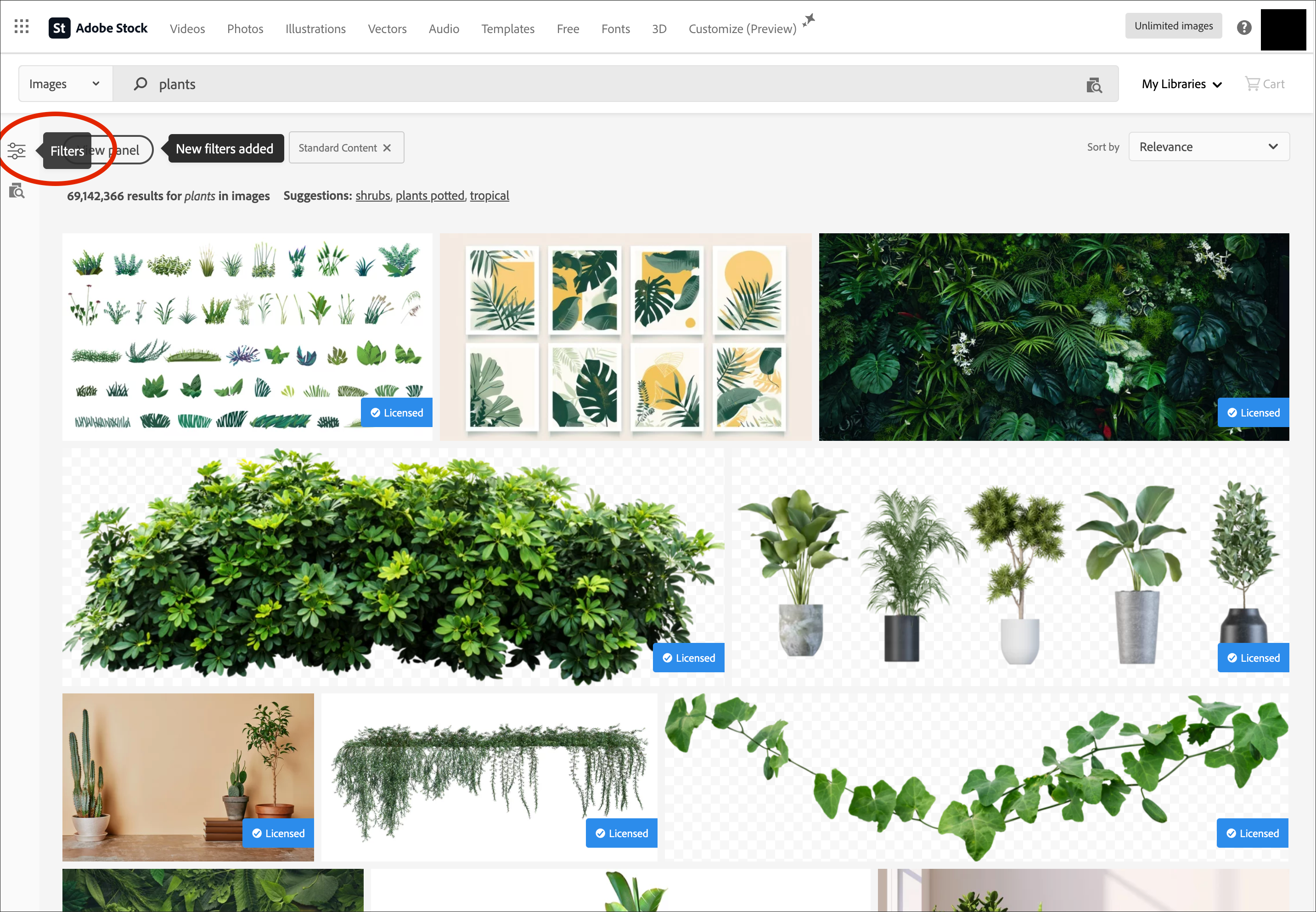Screen dimensions: 1316x912
Task: Select the visual search icon in the left sidebar
Action: pos(17,191)
